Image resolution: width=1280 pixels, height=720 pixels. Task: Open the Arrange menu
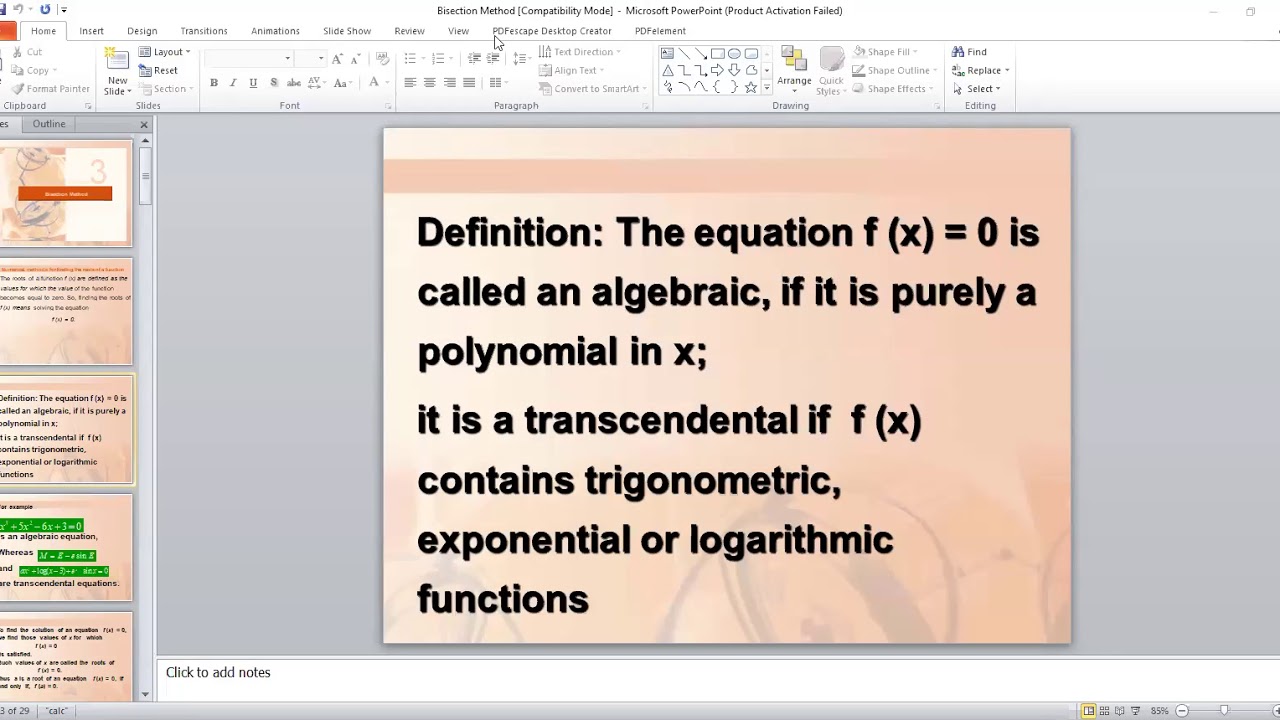pos(794,70)
